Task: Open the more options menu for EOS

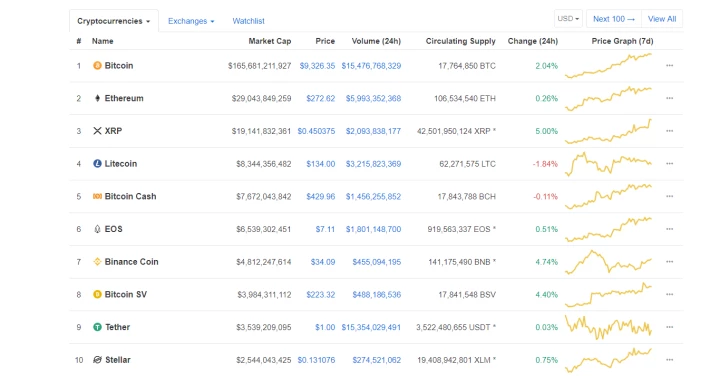Action: click(x=670, y=229)
